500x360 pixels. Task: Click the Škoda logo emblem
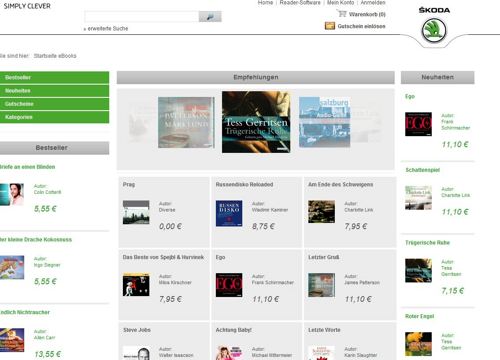tap(434, 30)
